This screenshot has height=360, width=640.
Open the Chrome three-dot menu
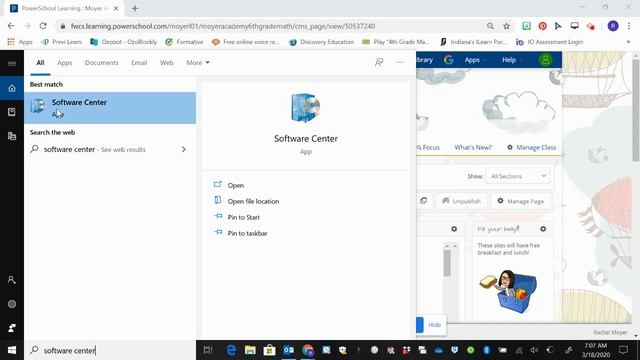click(629, 26)
